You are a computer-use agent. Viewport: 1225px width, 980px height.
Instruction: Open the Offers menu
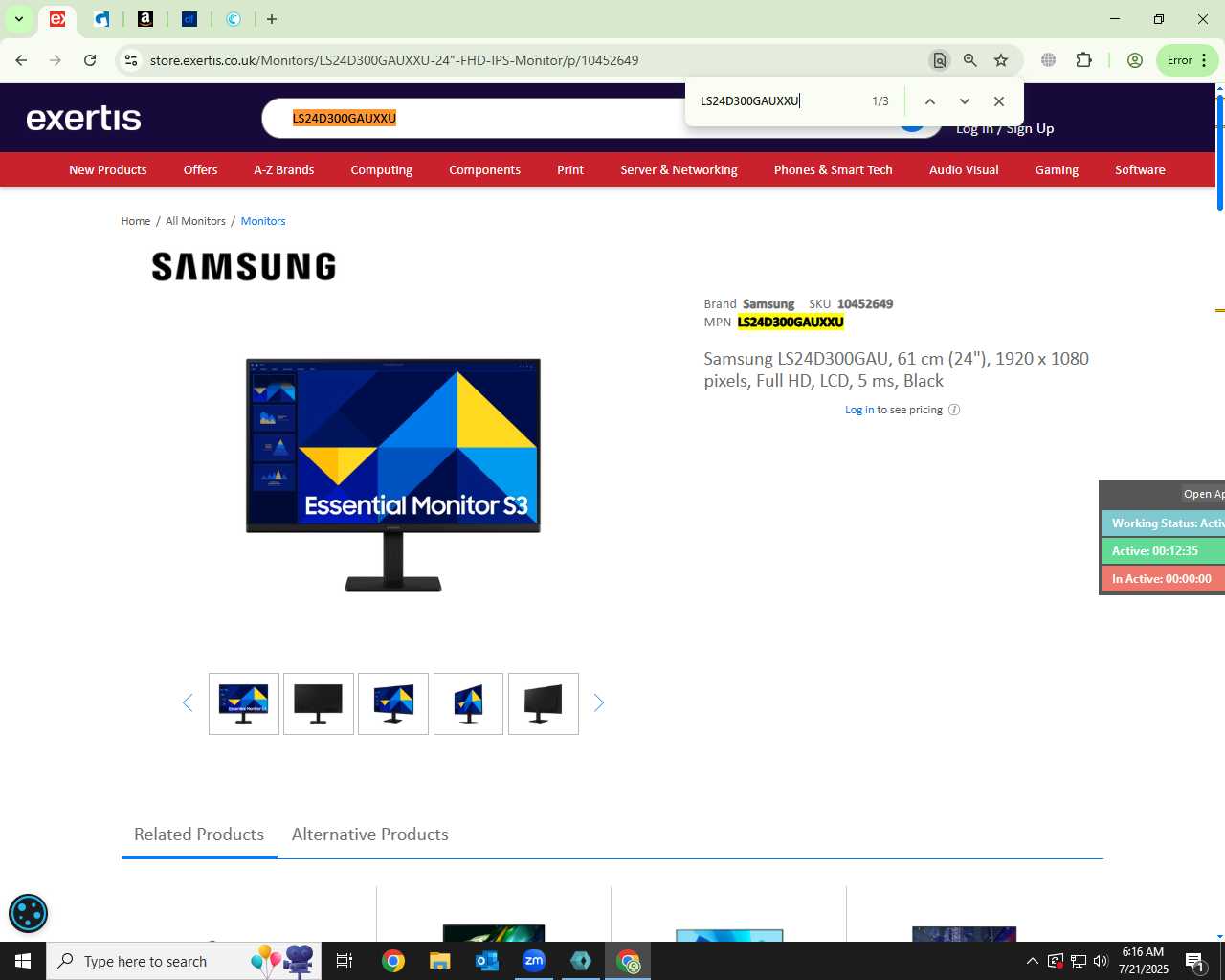[200, 169]
